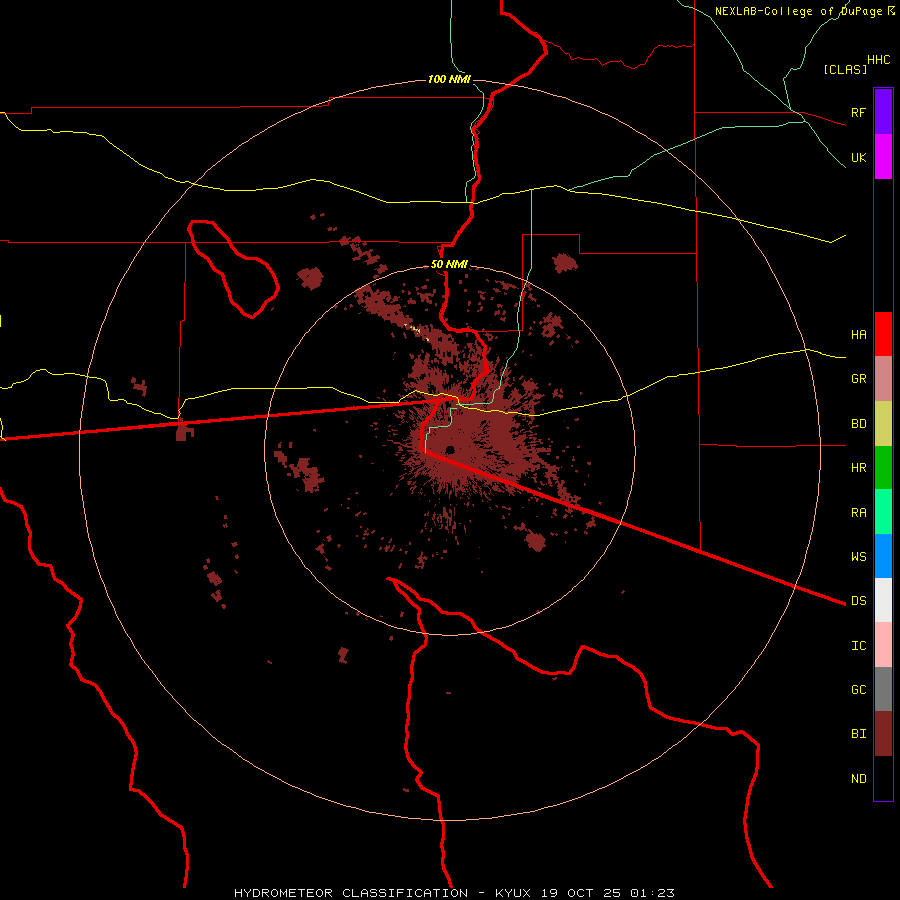Click the BD legend label
This screenshot has height=900, width=900.
858,424
